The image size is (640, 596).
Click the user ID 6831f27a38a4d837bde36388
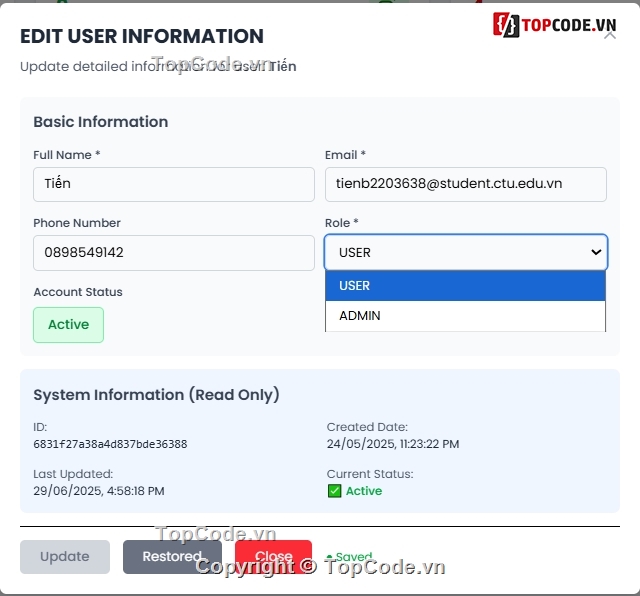click(x=110, y=444)
